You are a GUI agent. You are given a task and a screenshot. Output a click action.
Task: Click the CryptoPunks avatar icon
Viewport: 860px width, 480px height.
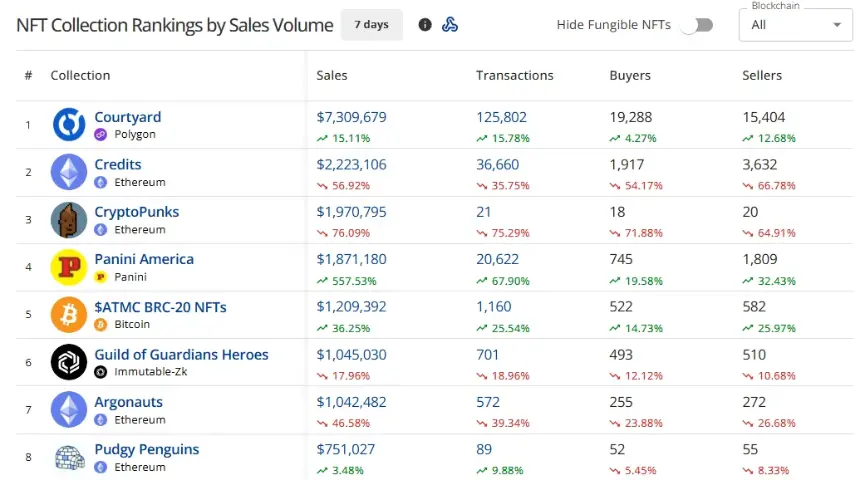coord(69,220)
